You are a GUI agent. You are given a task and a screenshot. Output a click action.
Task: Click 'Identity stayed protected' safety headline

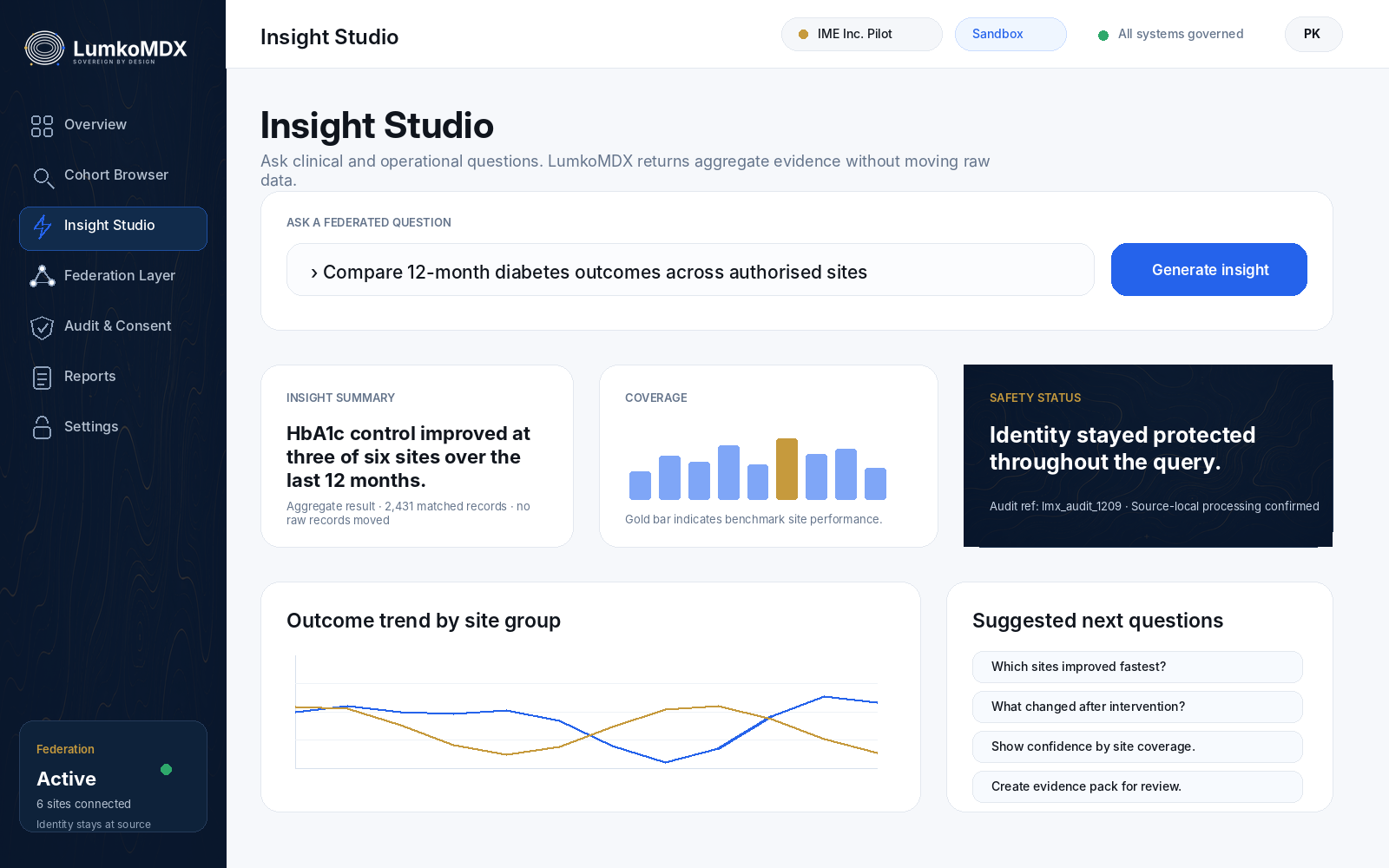(x=1122, y=448)
